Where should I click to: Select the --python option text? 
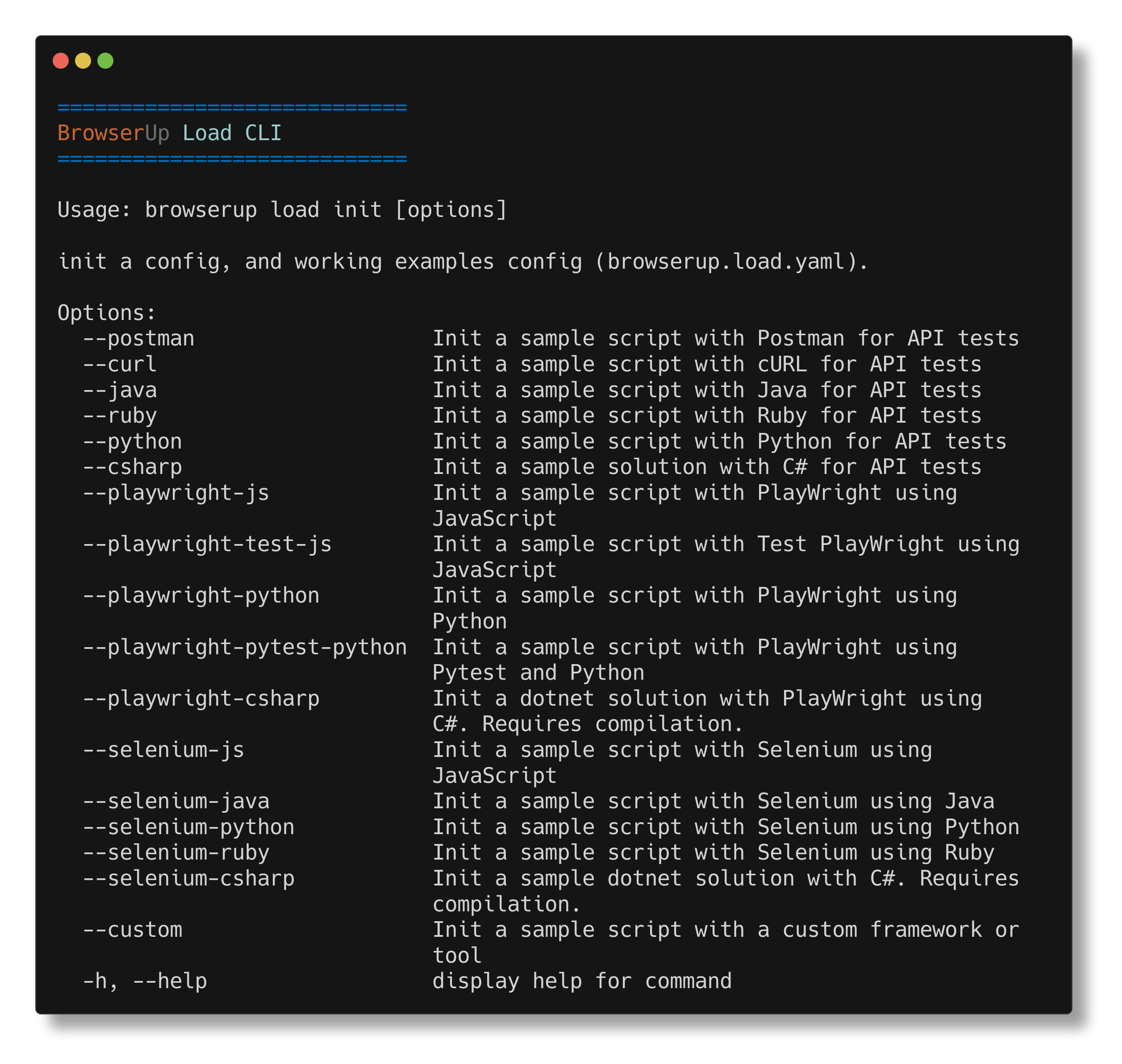pos(133,442)
